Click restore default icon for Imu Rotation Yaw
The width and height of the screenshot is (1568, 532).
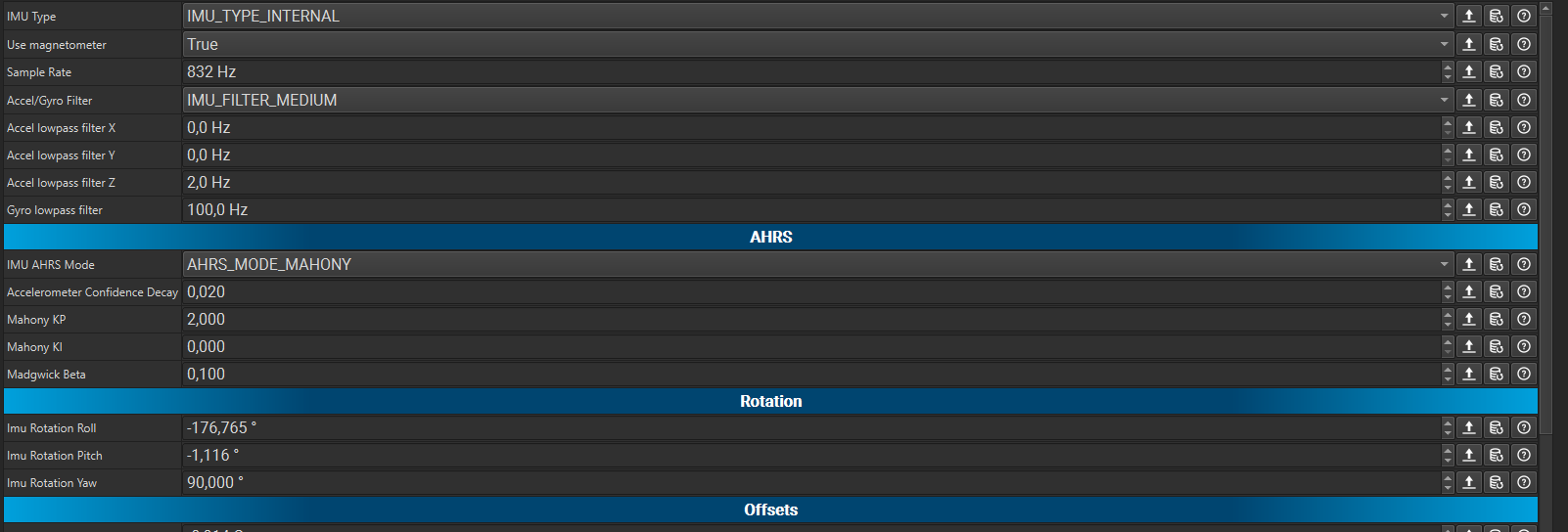[1497, 482]
